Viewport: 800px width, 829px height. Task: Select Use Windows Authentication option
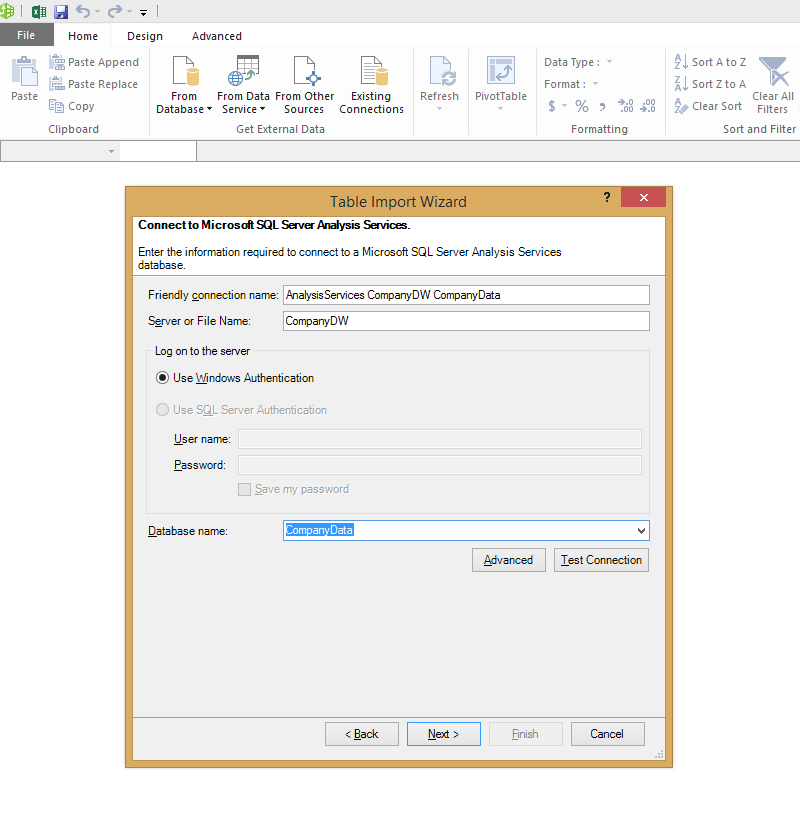[x=163, y=378]
